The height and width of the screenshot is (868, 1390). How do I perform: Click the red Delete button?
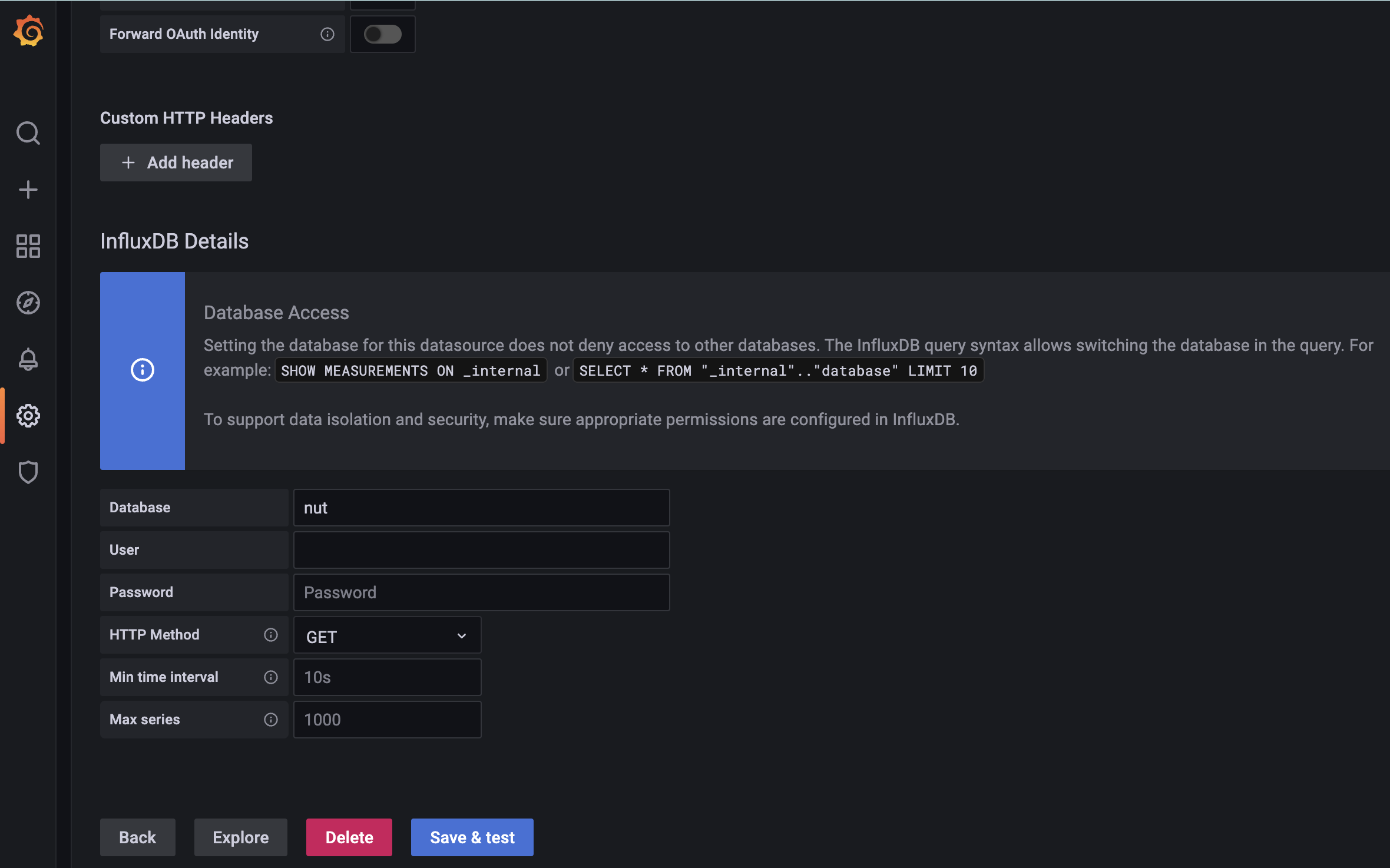[349, 837]
